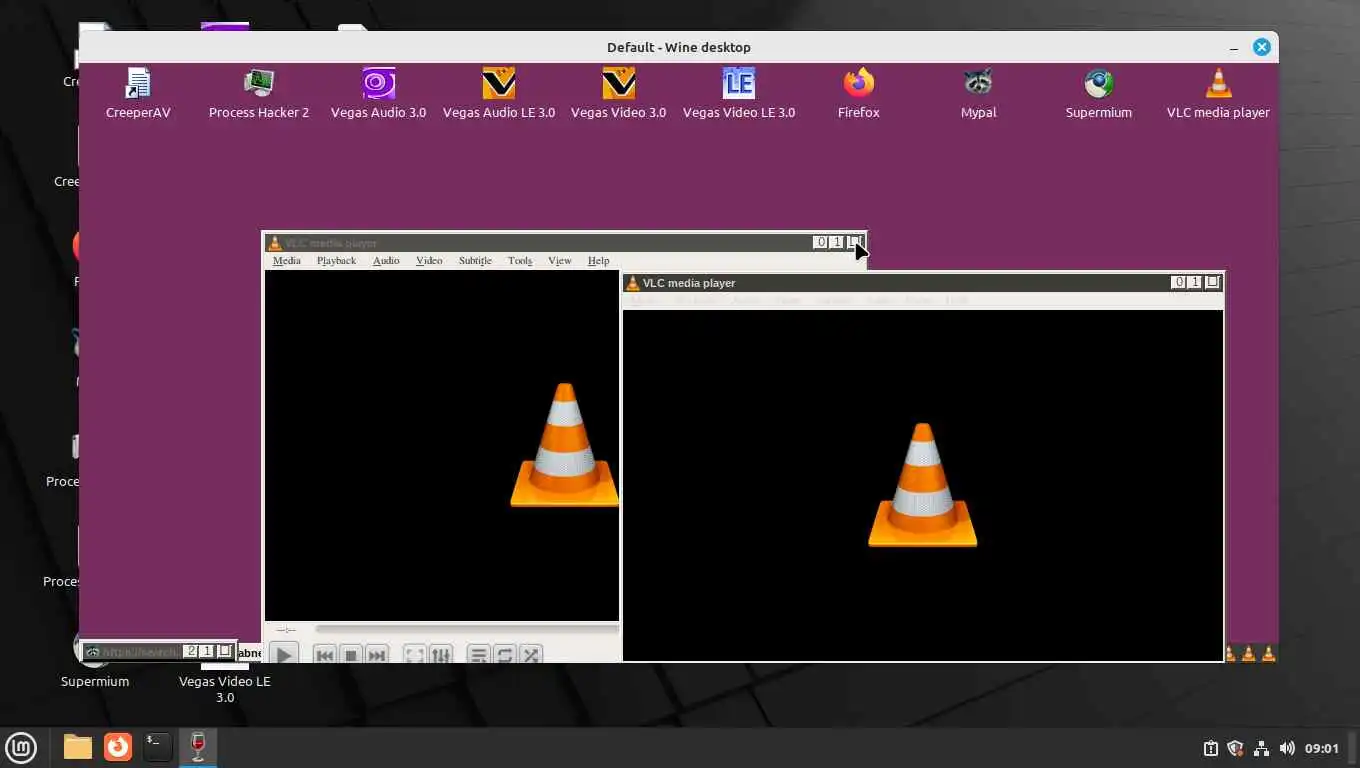Open the security shield tray icon

(x=1235, y=748)
